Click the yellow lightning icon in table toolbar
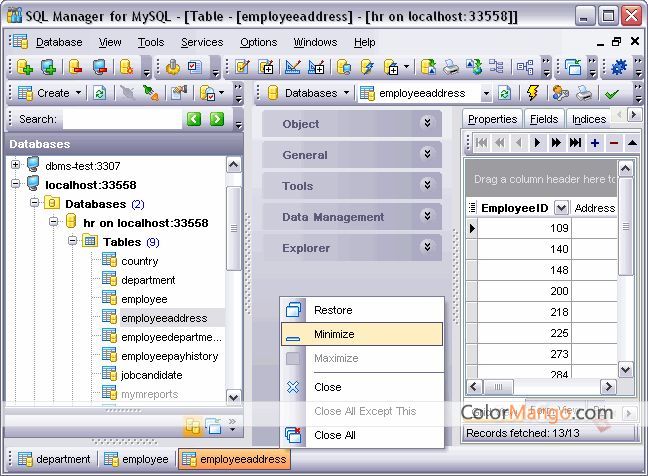The height and width of the screenshot is (476, 648). 533,93
